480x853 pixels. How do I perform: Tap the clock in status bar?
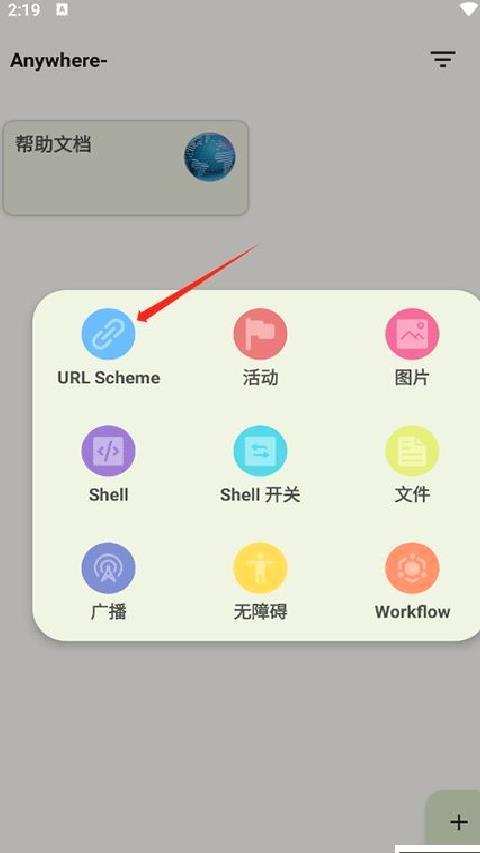[x=24, y=10]
